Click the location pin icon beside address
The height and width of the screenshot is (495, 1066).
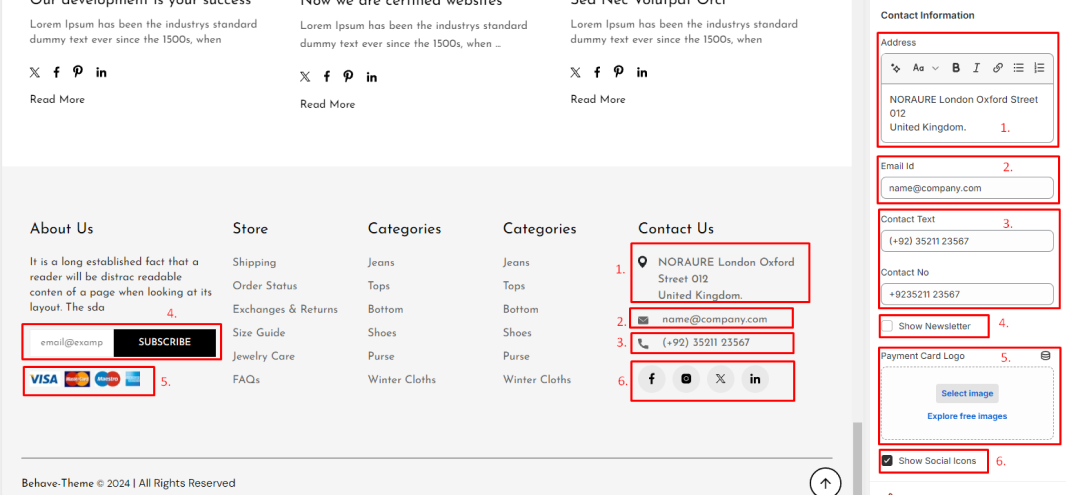pyautogui.click(x=642, y=262)
